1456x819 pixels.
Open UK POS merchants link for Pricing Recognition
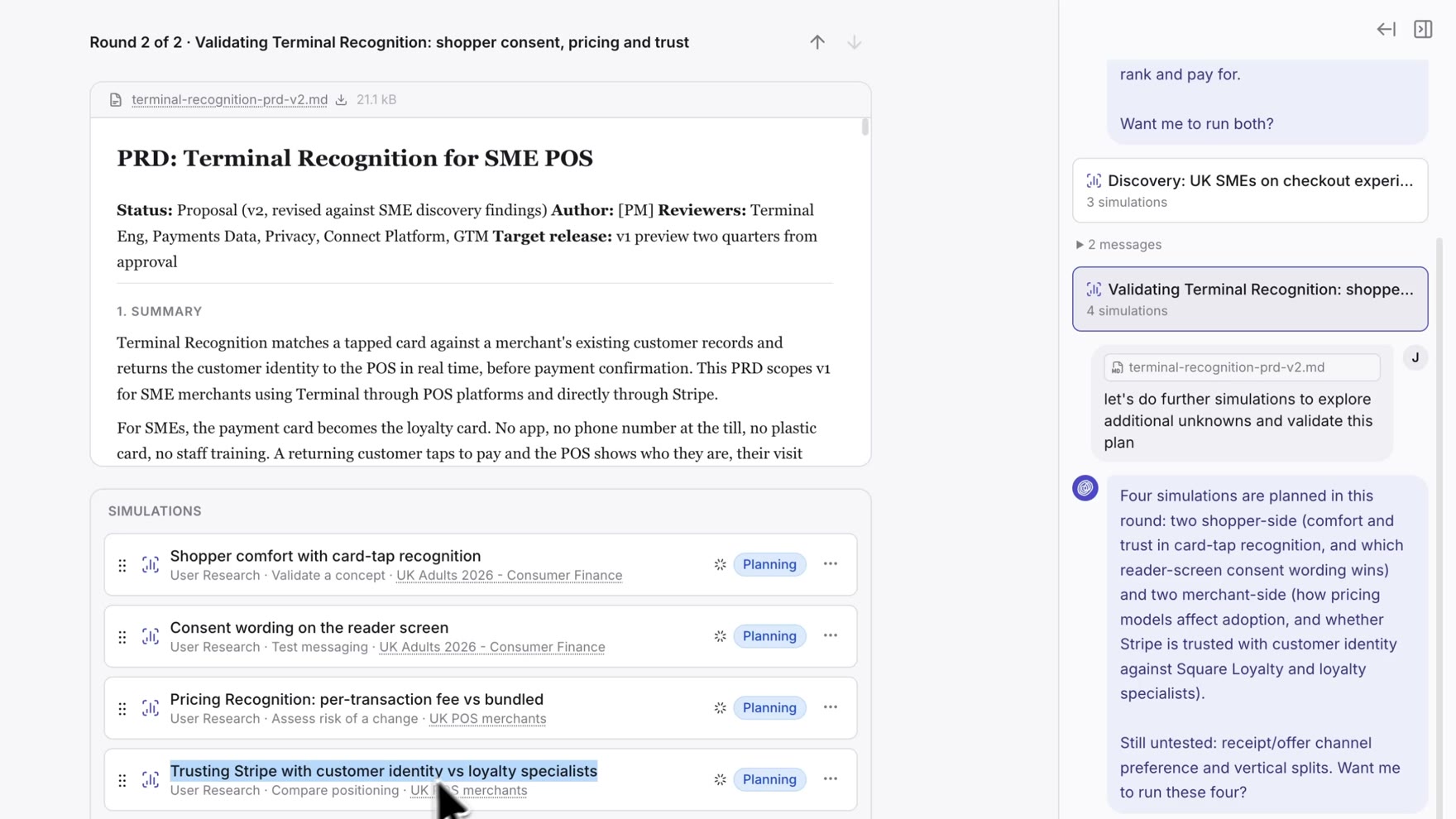487,719
